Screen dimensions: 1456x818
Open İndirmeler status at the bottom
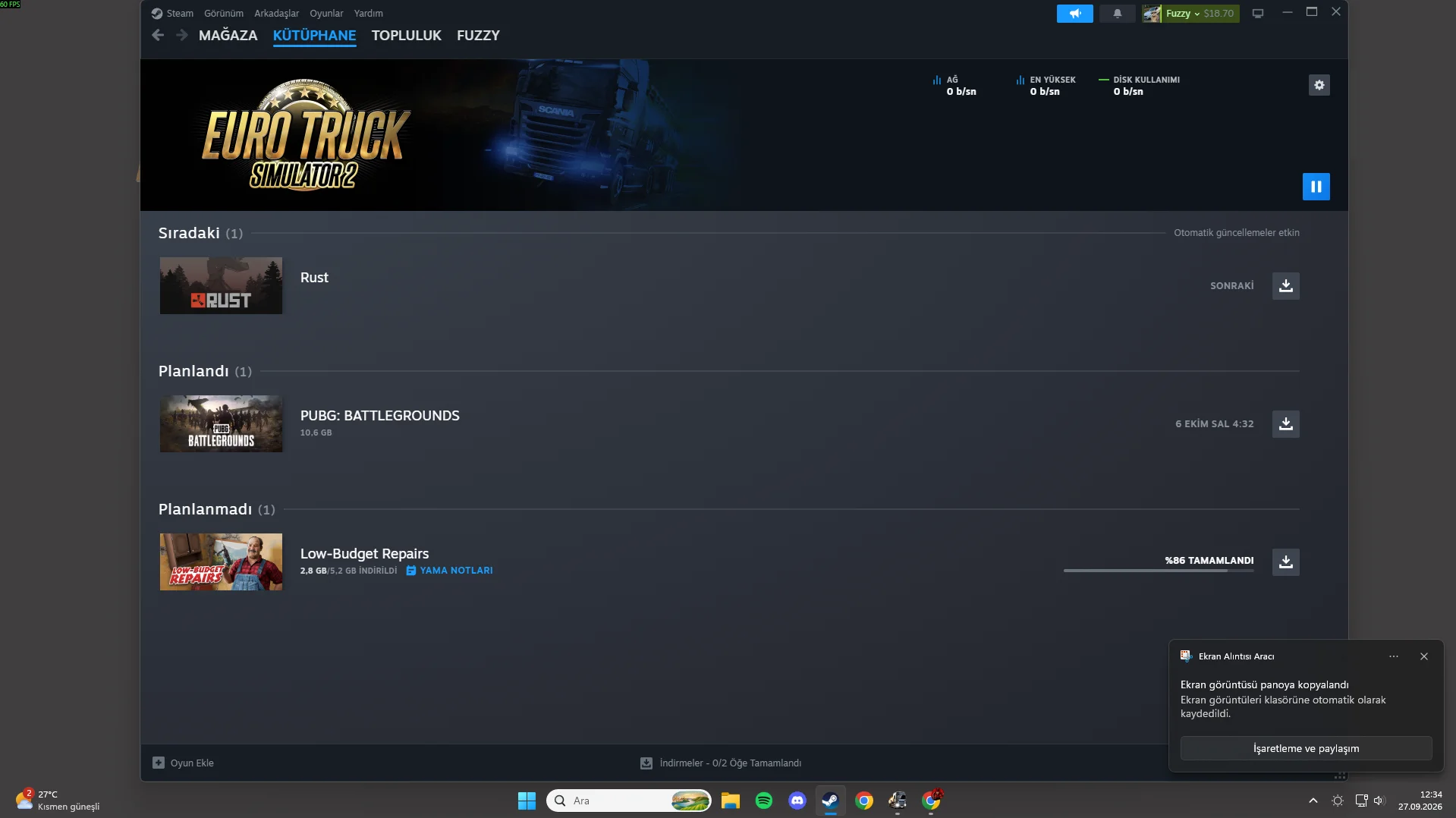click(x=721, y=763)
